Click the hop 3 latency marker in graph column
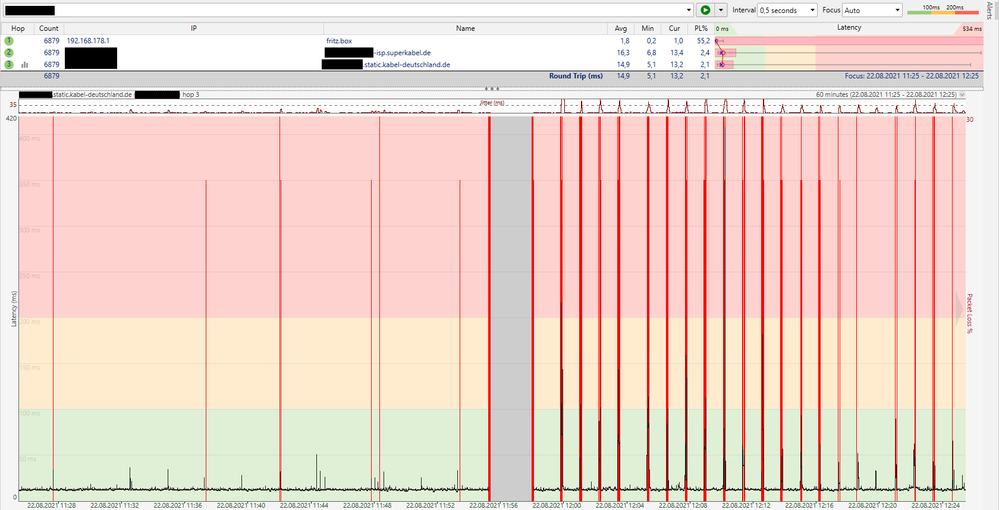999x510 pixels. point(721,64)
